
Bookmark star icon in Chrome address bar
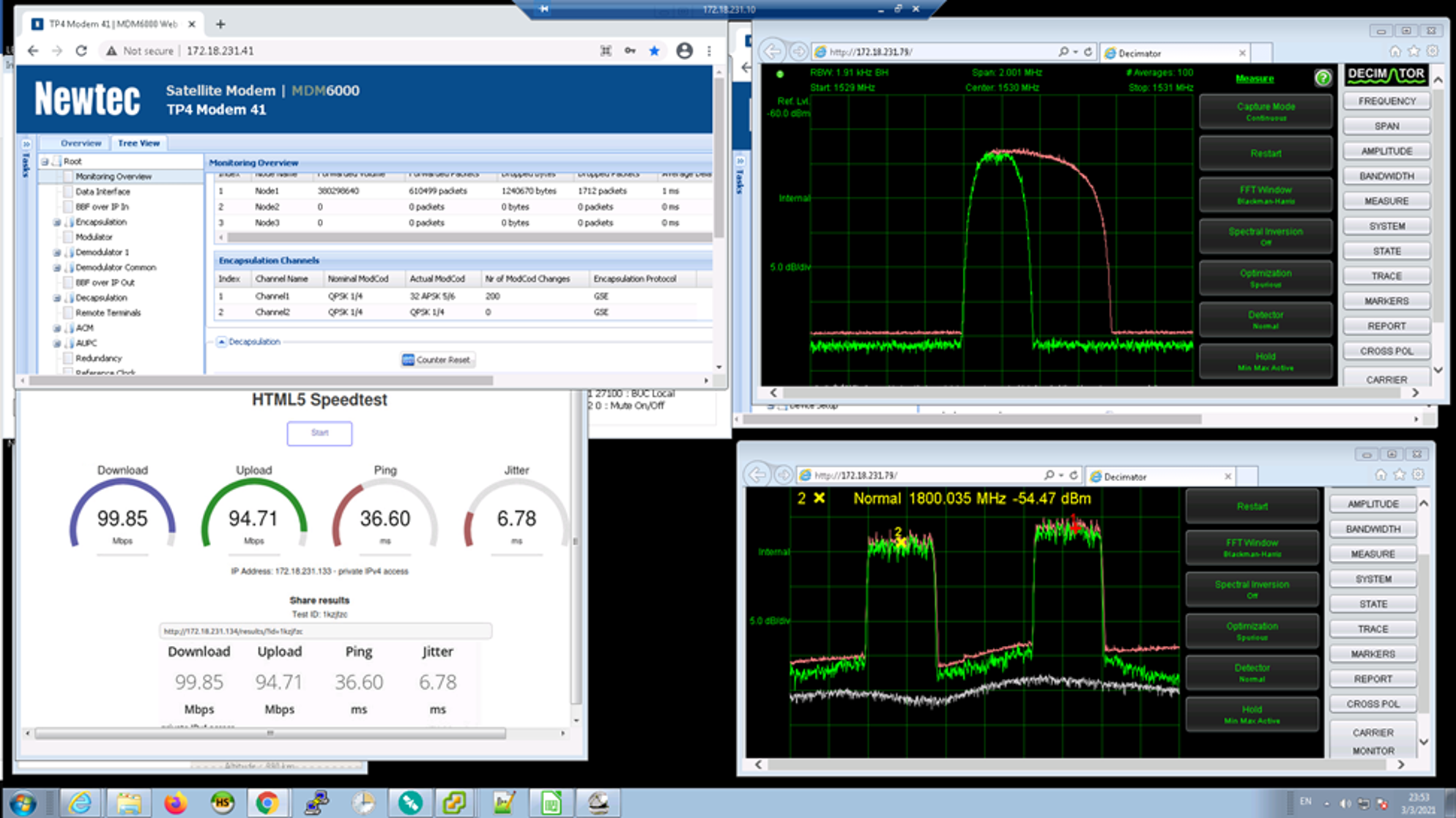[654, 51]
